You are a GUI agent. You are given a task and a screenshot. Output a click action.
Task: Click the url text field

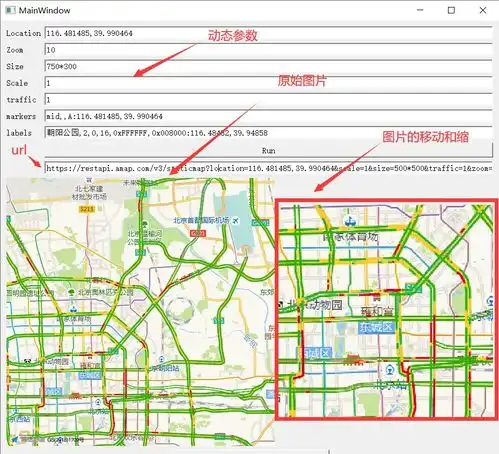point(268,168)
